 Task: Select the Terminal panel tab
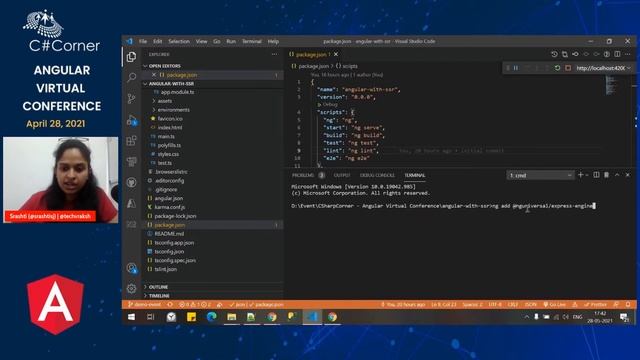click(415, 175)
